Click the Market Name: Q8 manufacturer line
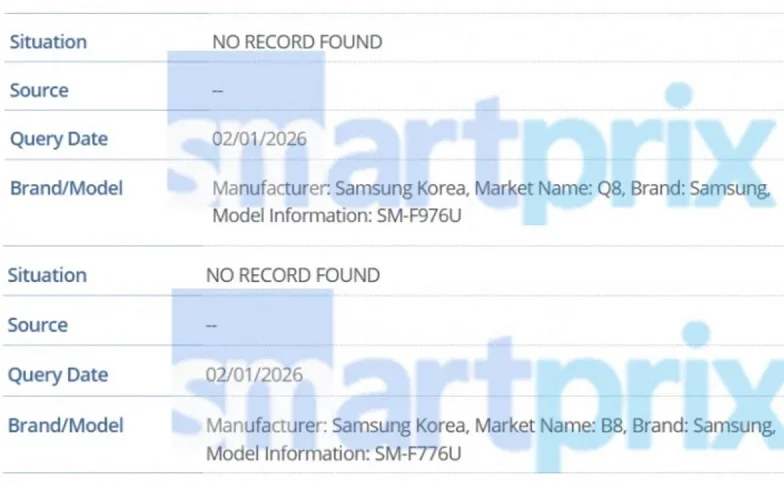Image resolution: width=784 pixels, height=484 pixels. point(490,188)
